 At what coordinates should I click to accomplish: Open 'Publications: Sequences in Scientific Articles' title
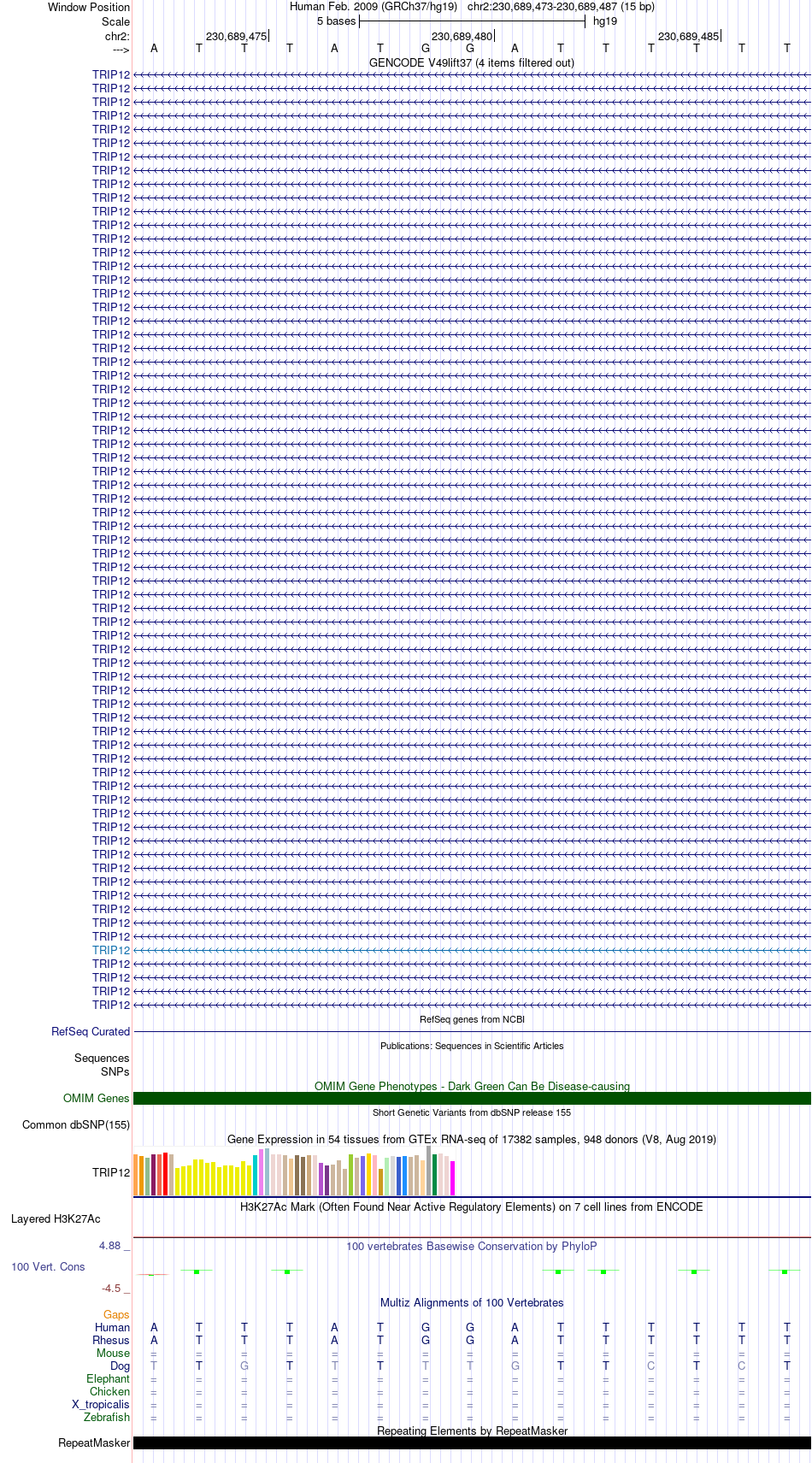tap(472, 1046)
